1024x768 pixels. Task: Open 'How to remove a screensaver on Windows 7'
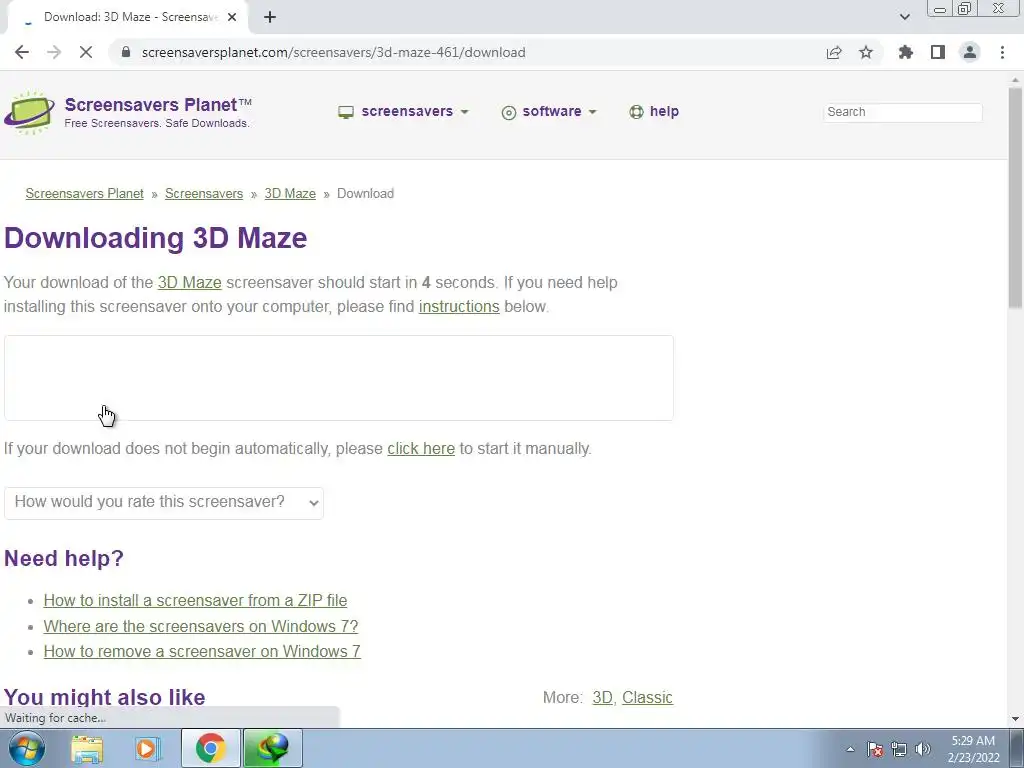click(202, 651)
